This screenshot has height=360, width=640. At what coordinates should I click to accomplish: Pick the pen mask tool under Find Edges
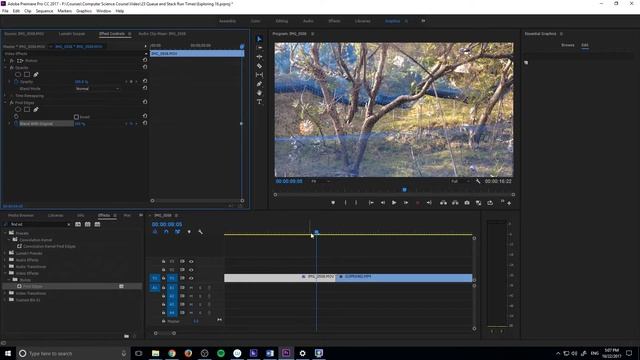tap(36, 109)
